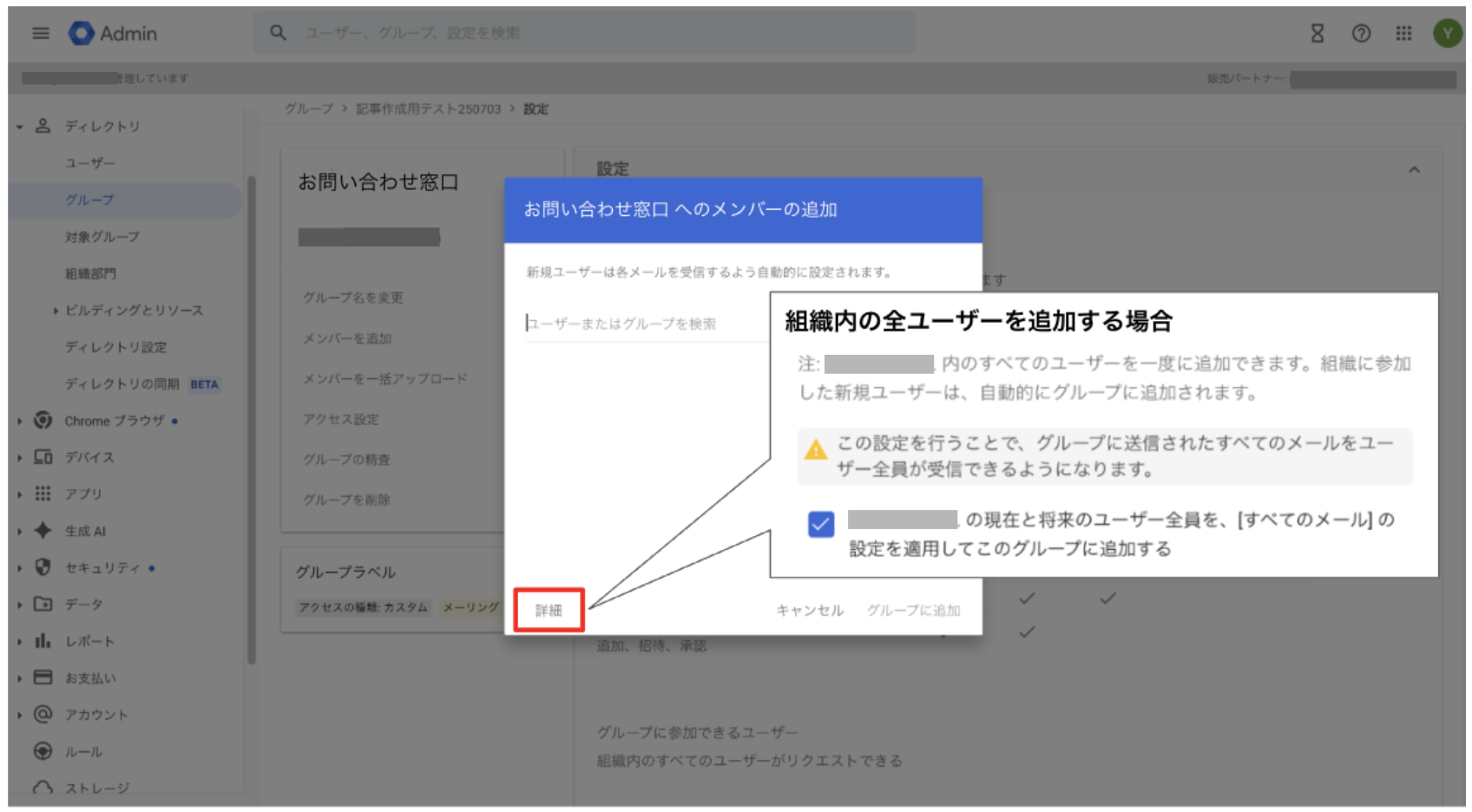Collapse the 設定 panel chevron
1472x812 pixels.
(x=1414, y=170)
